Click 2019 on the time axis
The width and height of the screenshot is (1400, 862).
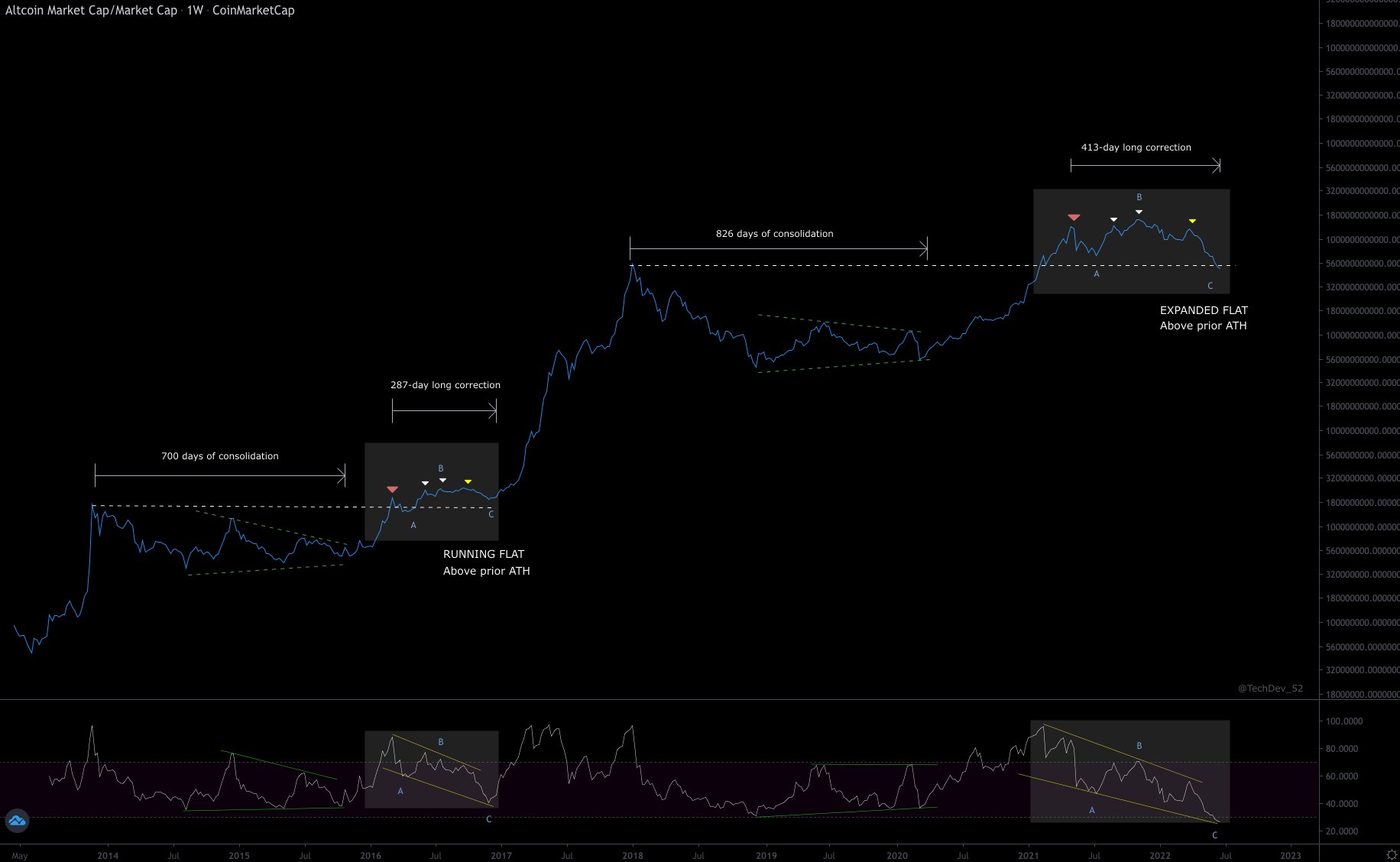pyautogui.click(x=766, y=855)
